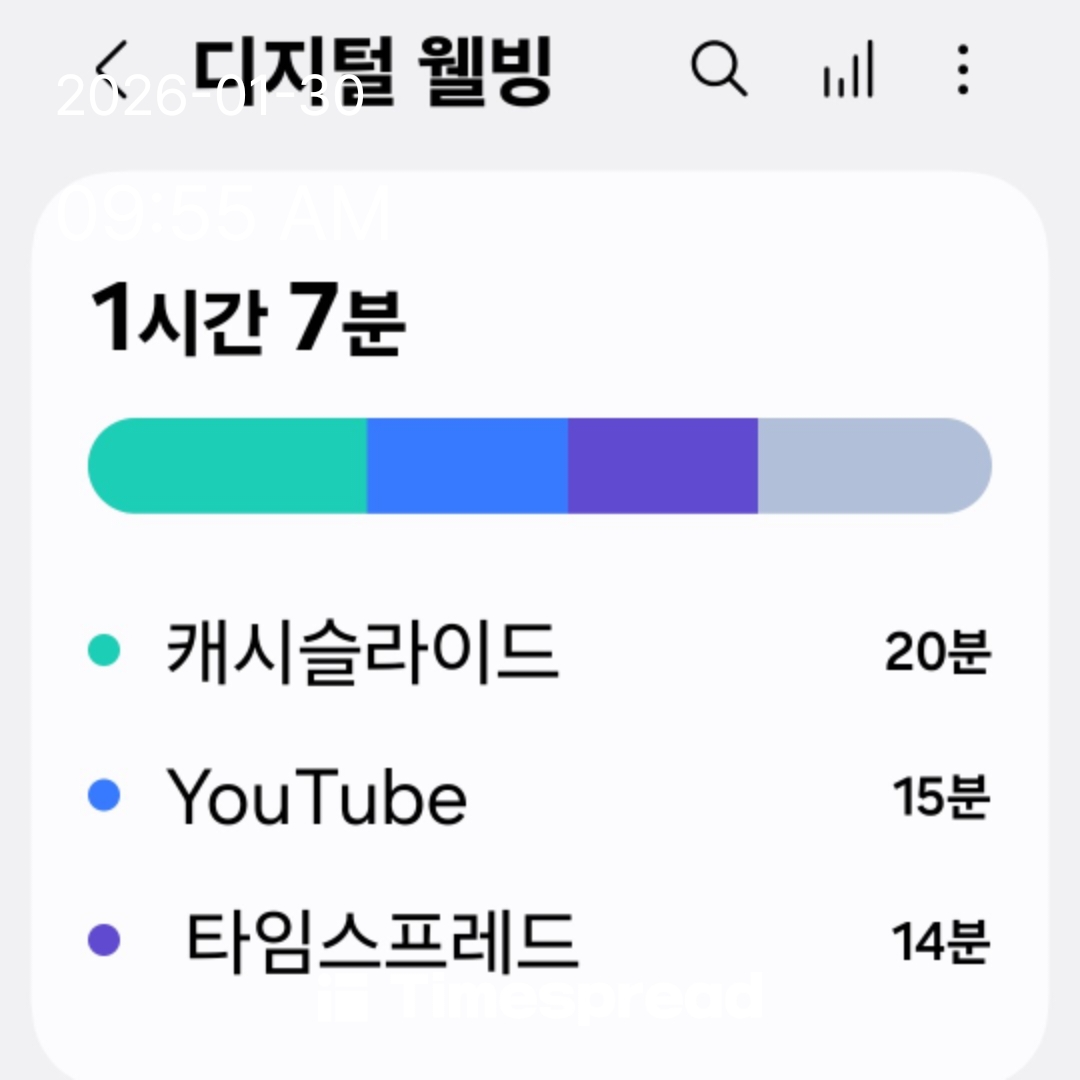This screenshot has height=1080, width=1080.
Task: Open the usage statistics bar-chart icon
Action: pyautogui.click(x=848, y=70)
